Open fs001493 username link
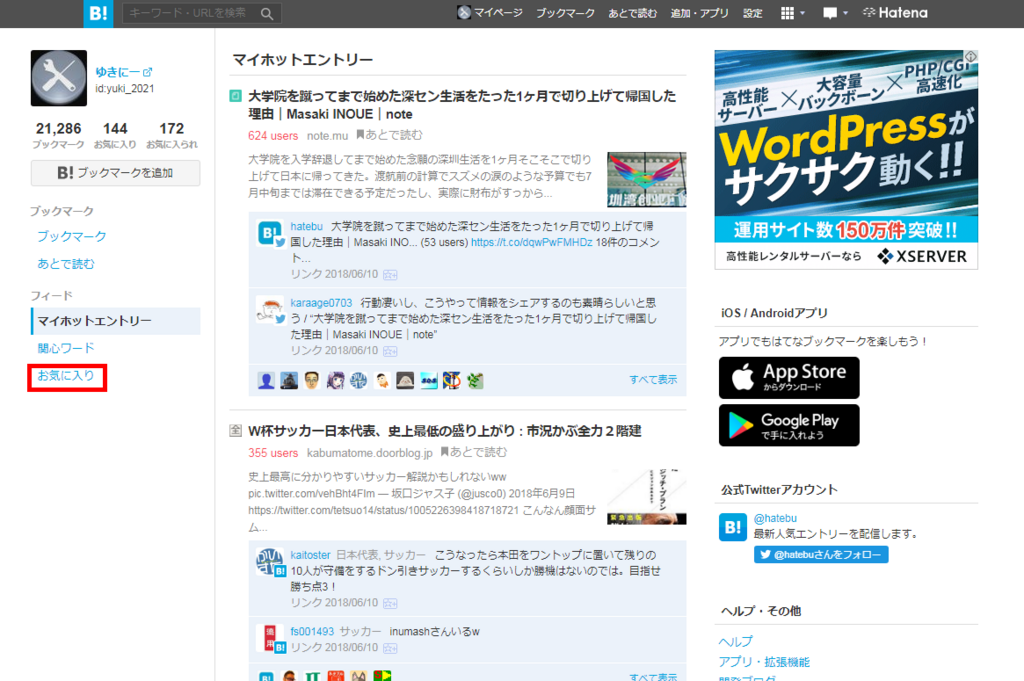Viewport: 1024px width, 681px height. click(312, 631)
